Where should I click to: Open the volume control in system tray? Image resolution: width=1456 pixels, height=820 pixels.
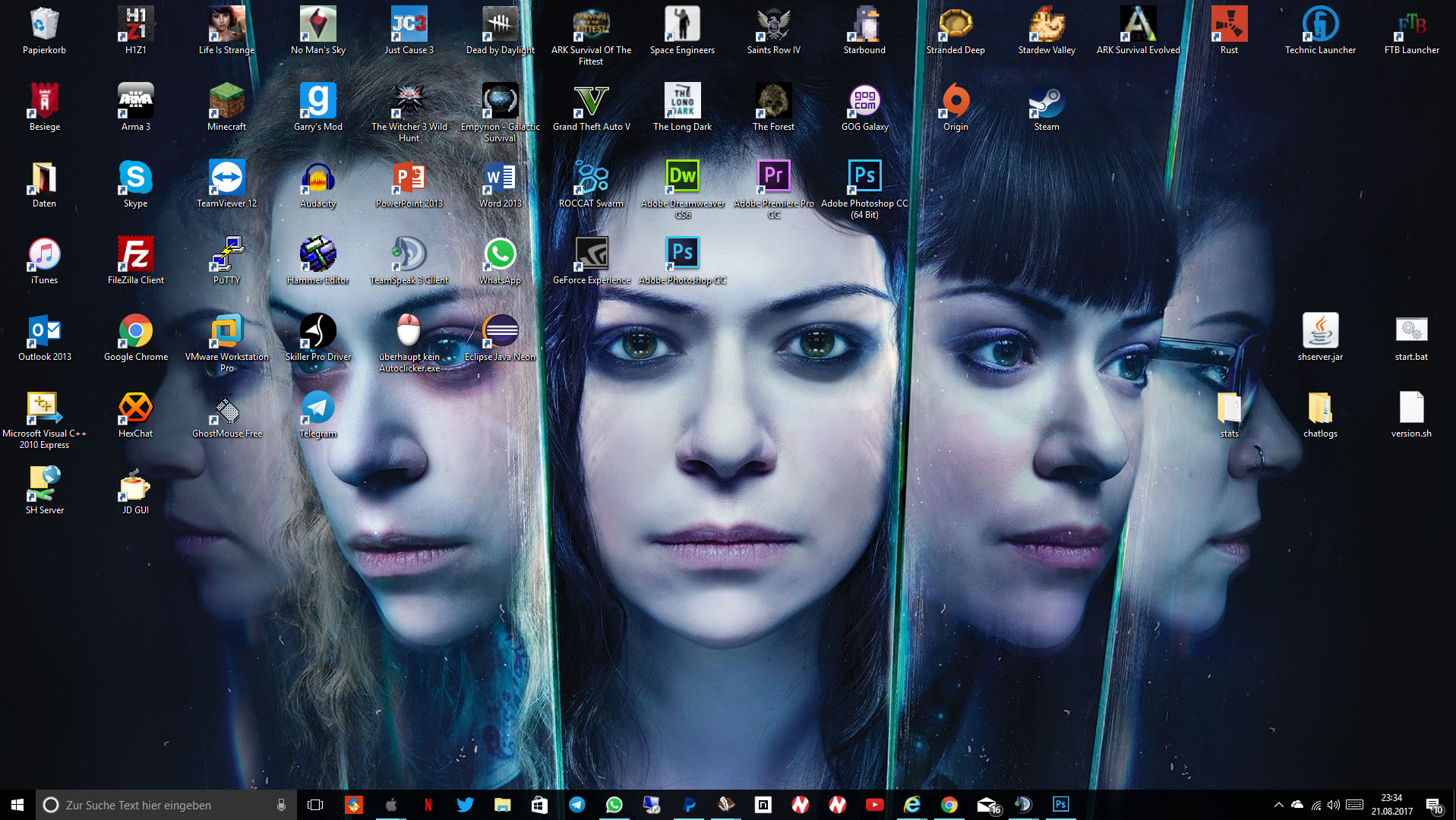pos(1334,805)
